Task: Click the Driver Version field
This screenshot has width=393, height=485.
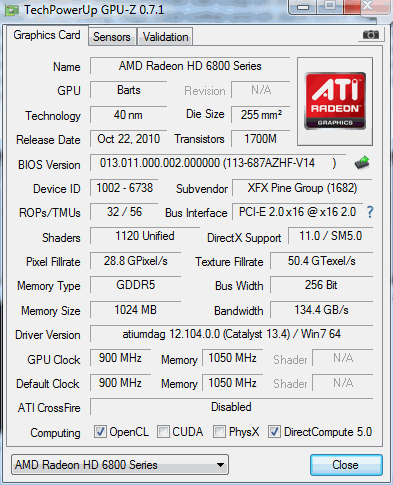Action: click(231, 334)
